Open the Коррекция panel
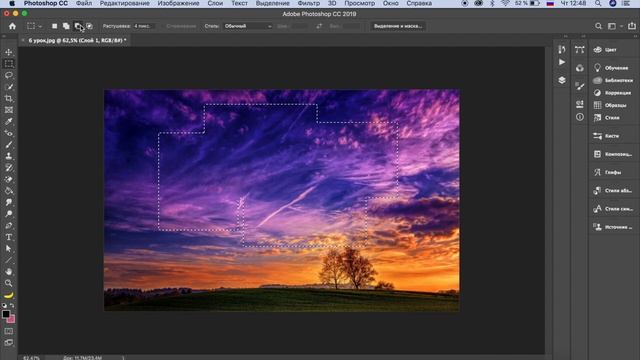Screen dimensions: 640x360 [x=613, y=93]
